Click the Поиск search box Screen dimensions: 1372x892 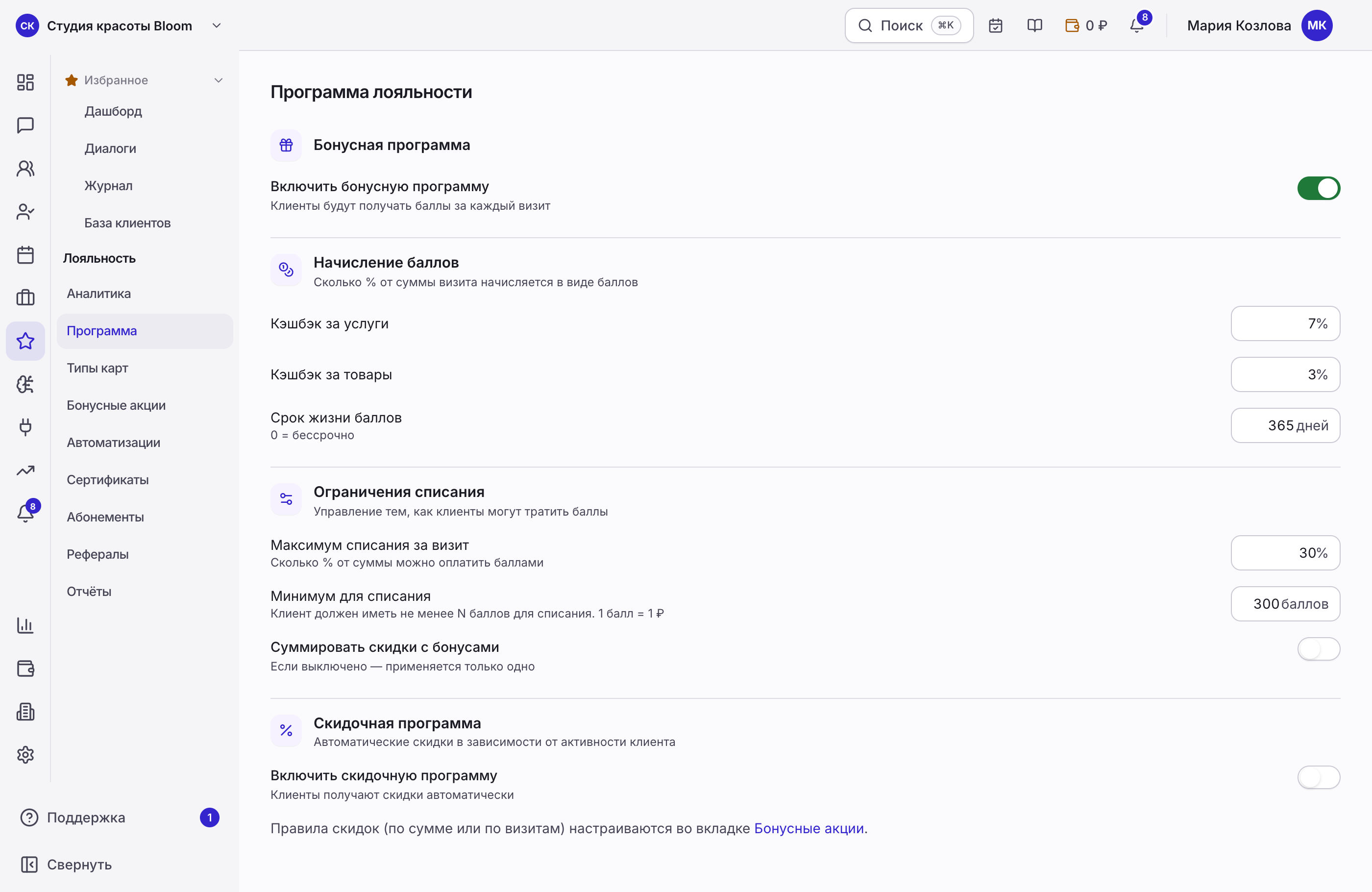point(909,25)
